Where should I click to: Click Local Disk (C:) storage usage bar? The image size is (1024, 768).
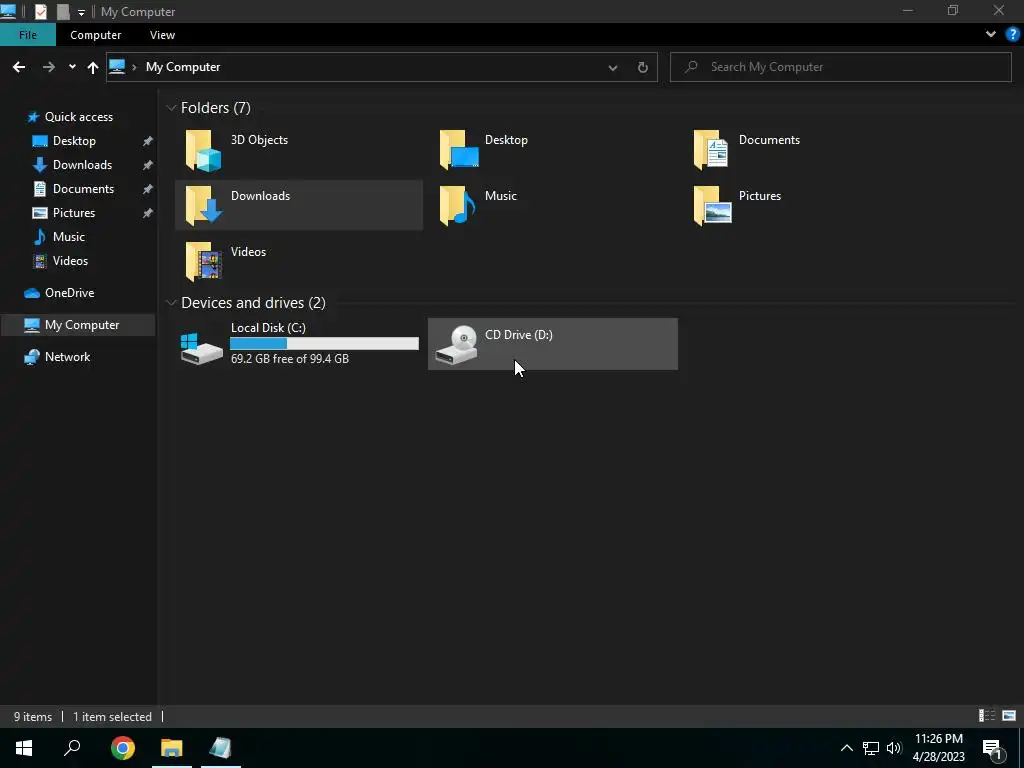tap(324, 344)
